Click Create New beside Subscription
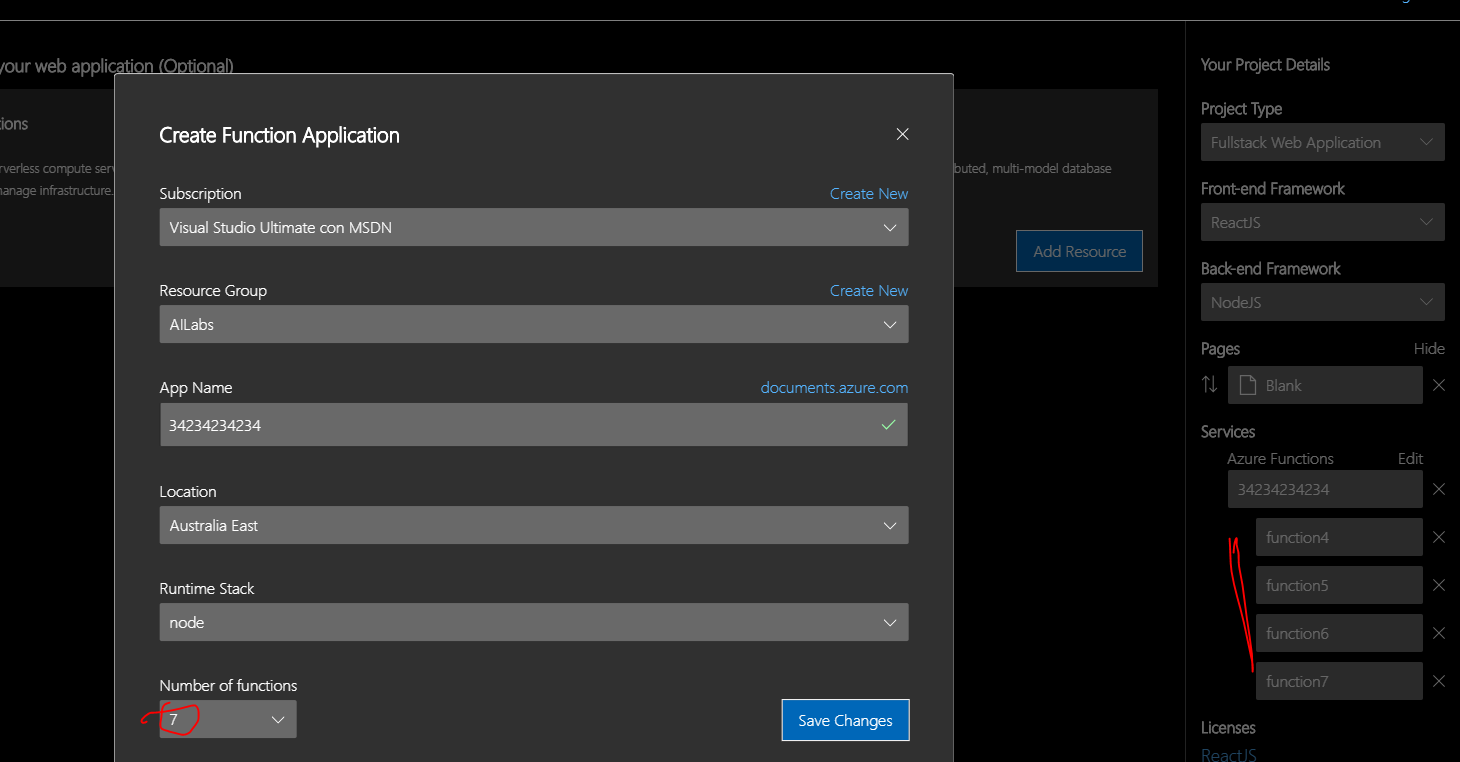Image resolution: width=1460 pixels, height=762 pixels. coord(868,193)
